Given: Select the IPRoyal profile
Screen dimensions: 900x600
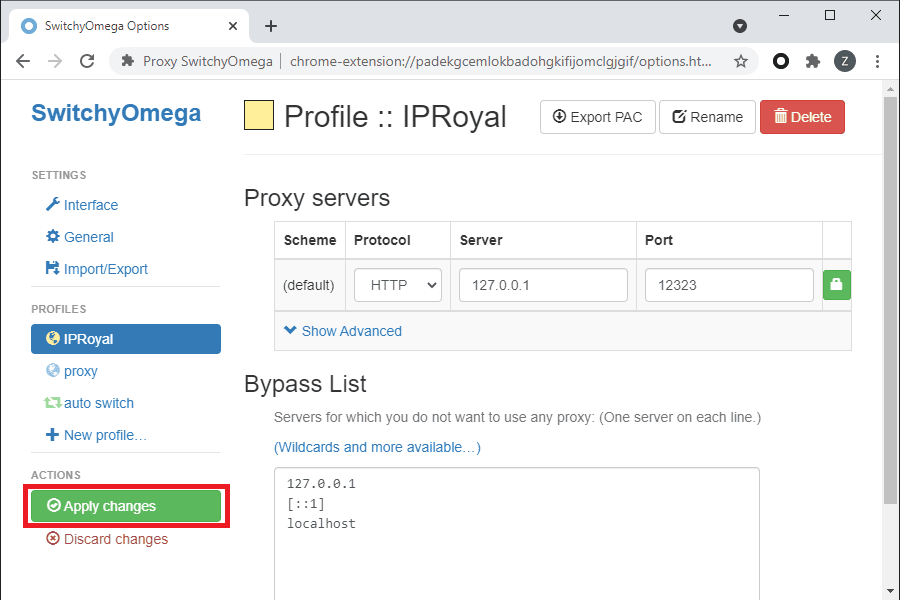Looking at the screenshot, I should [126, 339].
